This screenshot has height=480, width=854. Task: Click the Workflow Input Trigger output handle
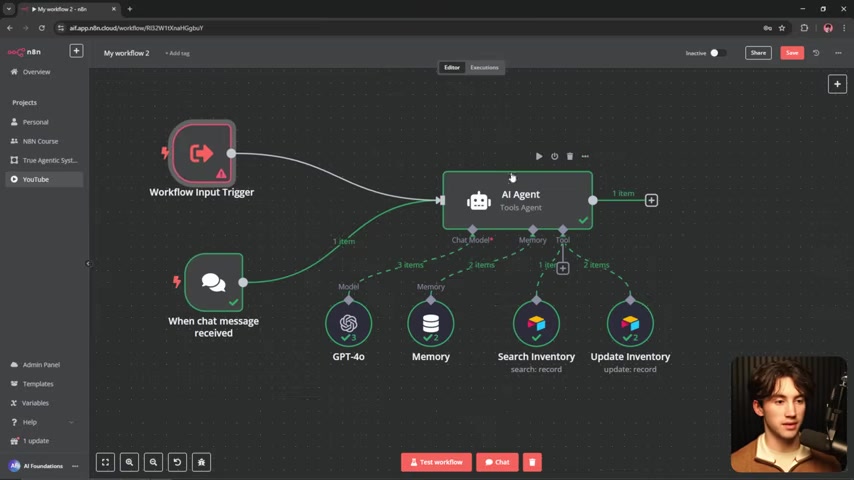231,154
